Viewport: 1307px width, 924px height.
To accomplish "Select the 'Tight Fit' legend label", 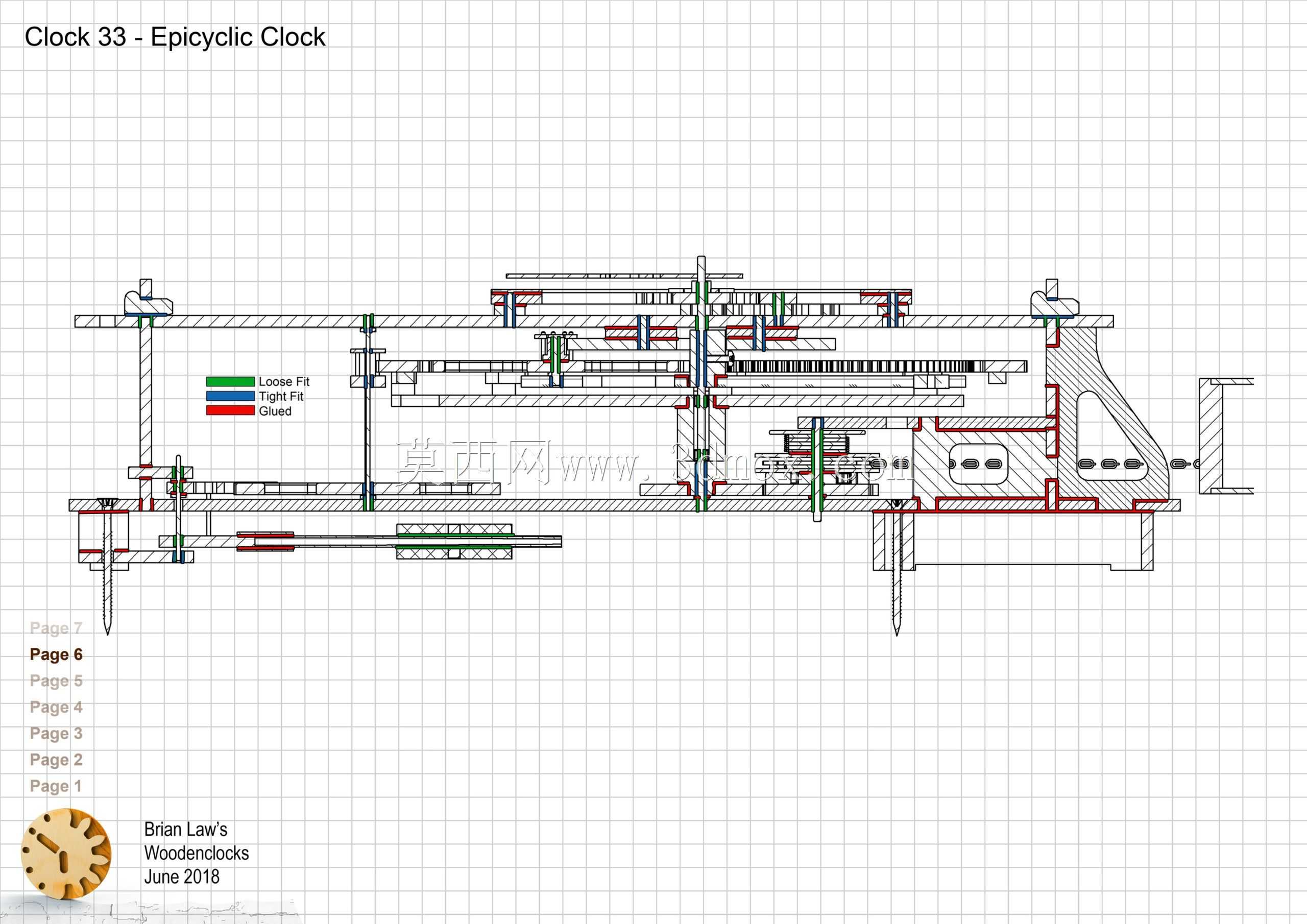I will coord(281,396).
